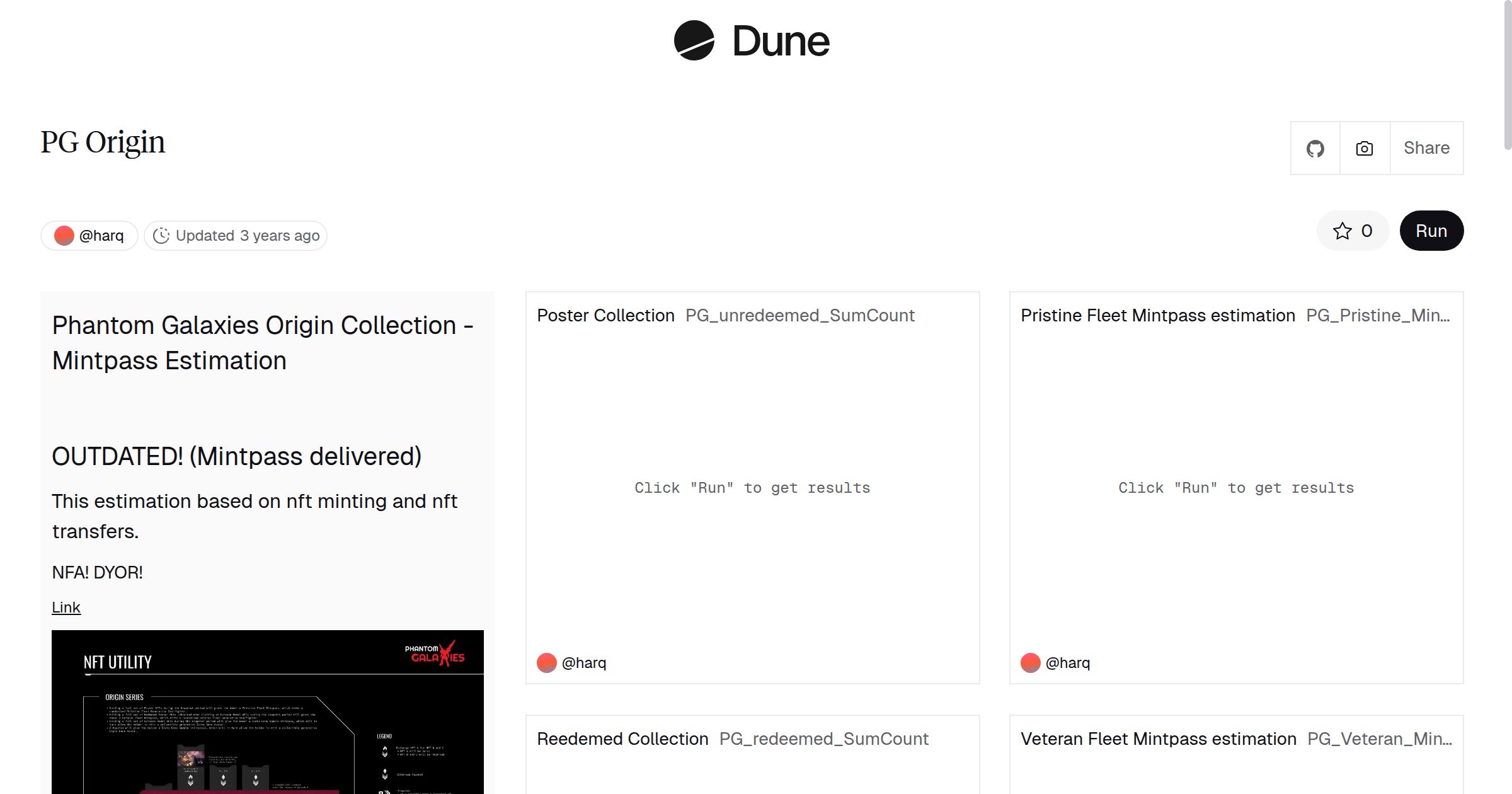Screen dimensions: 1512x794
Task: Open PG_redeemed_SumCount query link
Action: 823,739
